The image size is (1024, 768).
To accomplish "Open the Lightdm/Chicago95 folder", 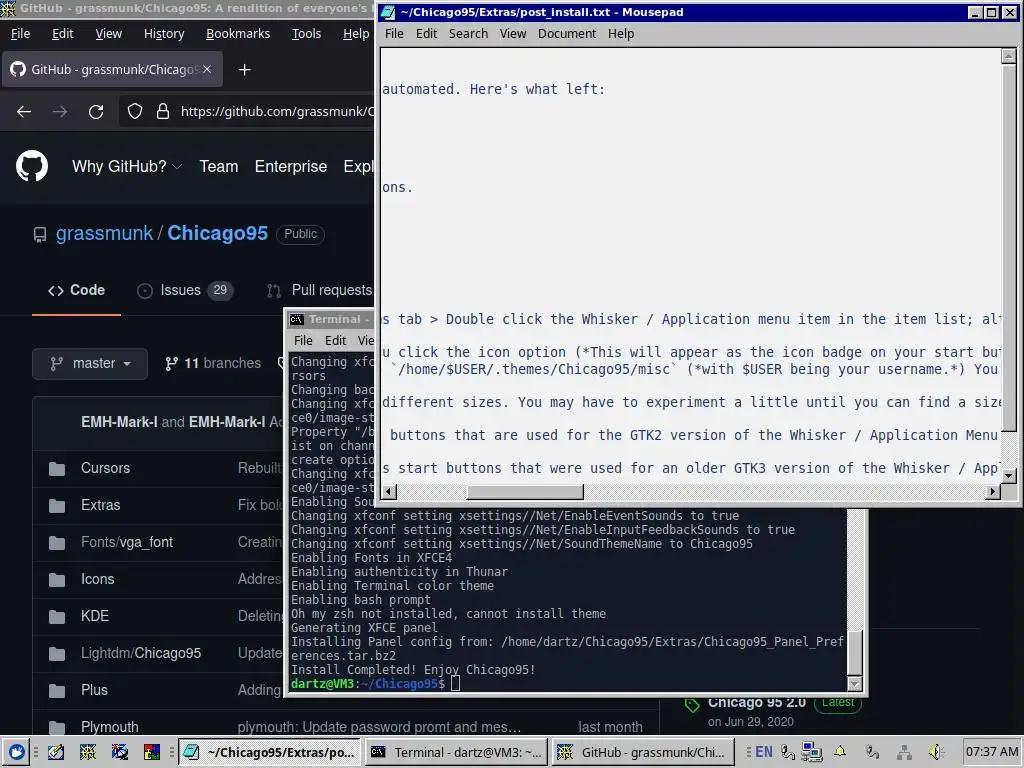I will coord(141,653).
